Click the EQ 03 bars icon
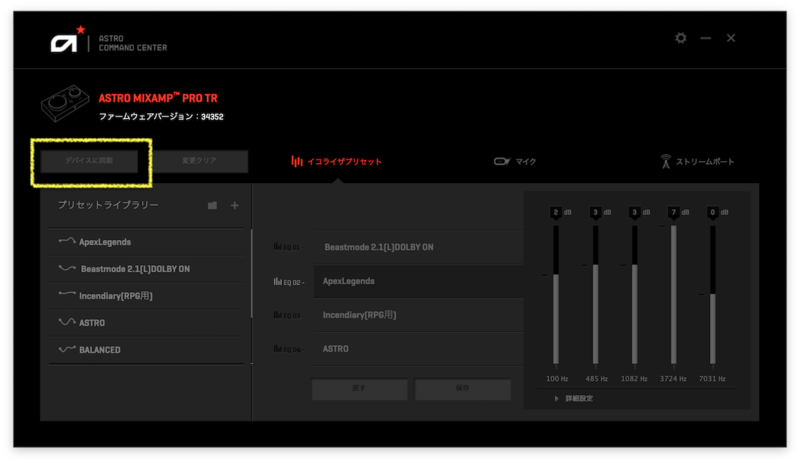Viewport: 800px width, 463px height. [x=278, y=315]
